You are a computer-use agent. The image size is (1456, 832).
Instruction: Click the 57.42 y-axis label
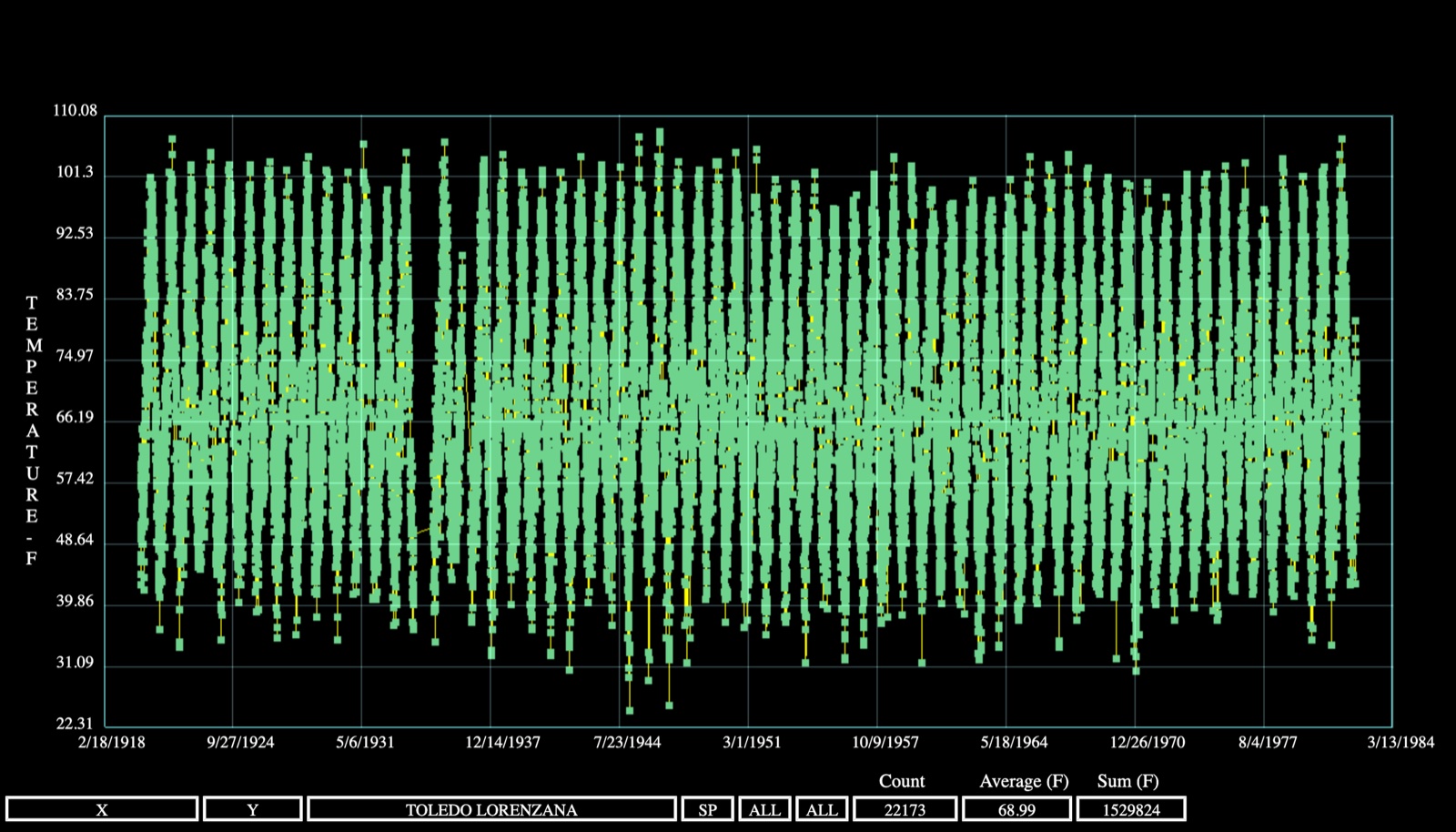[x=75, y=479]
